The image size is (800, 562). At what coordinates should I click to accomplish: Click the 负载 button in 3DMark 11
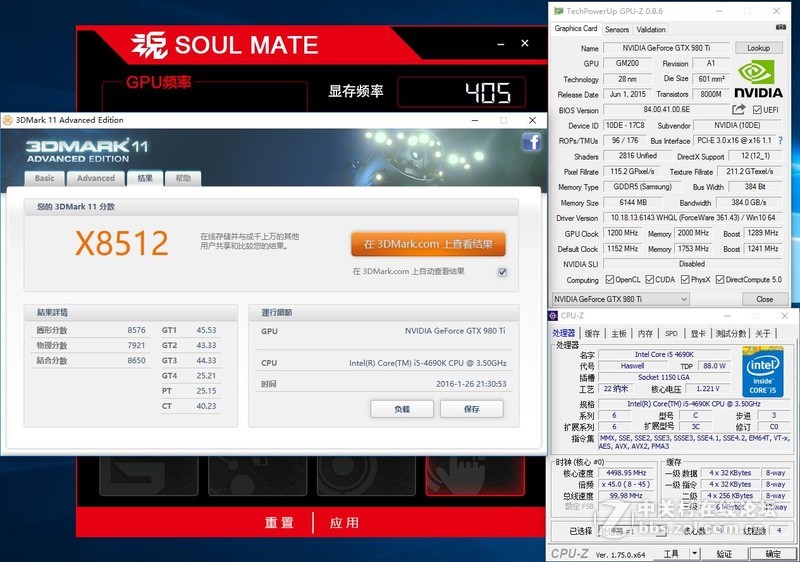point(402,409)
